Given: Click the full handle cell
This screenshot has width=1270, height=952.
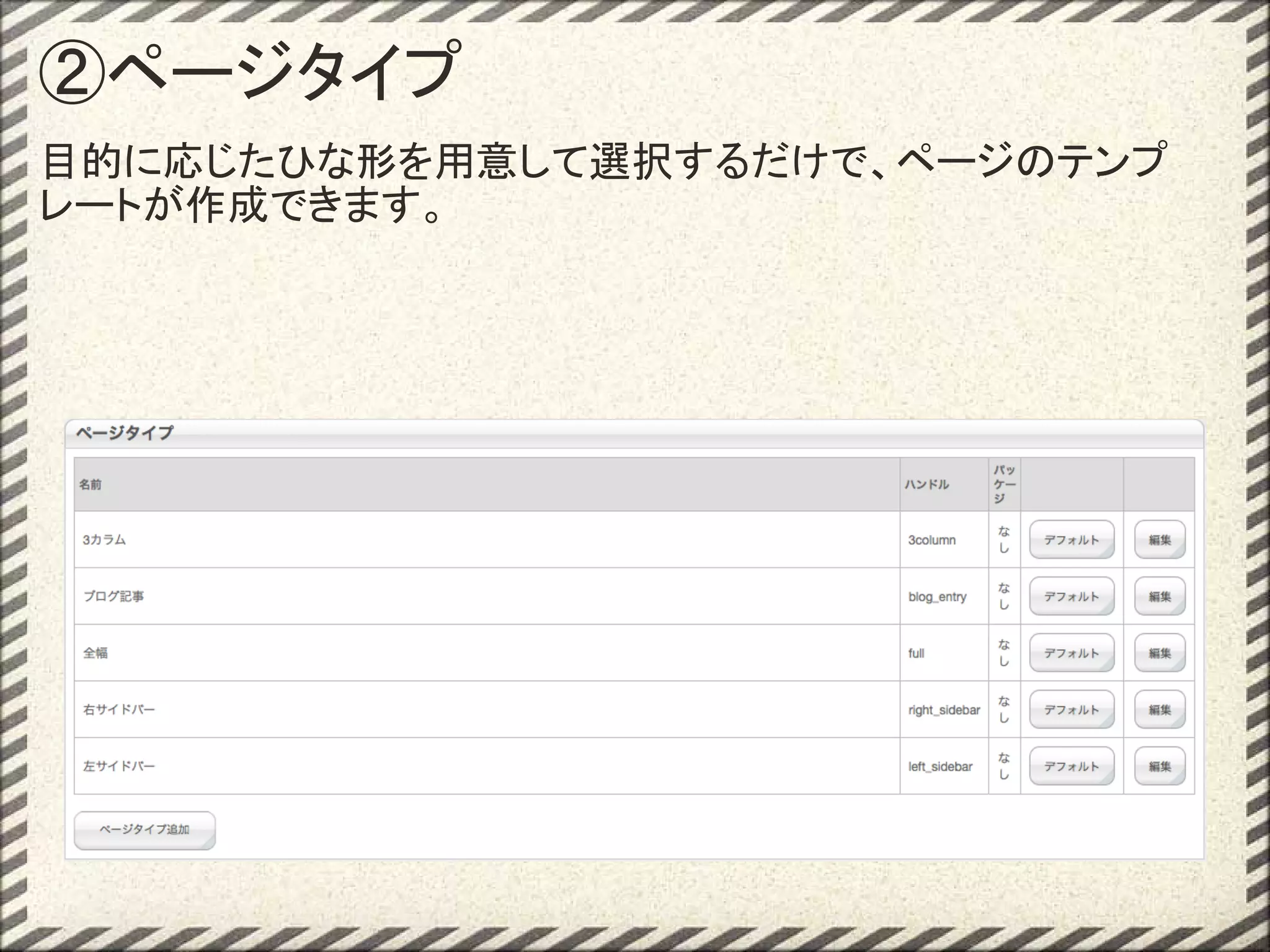Looking at the screenshot, I should click(944, 653).
